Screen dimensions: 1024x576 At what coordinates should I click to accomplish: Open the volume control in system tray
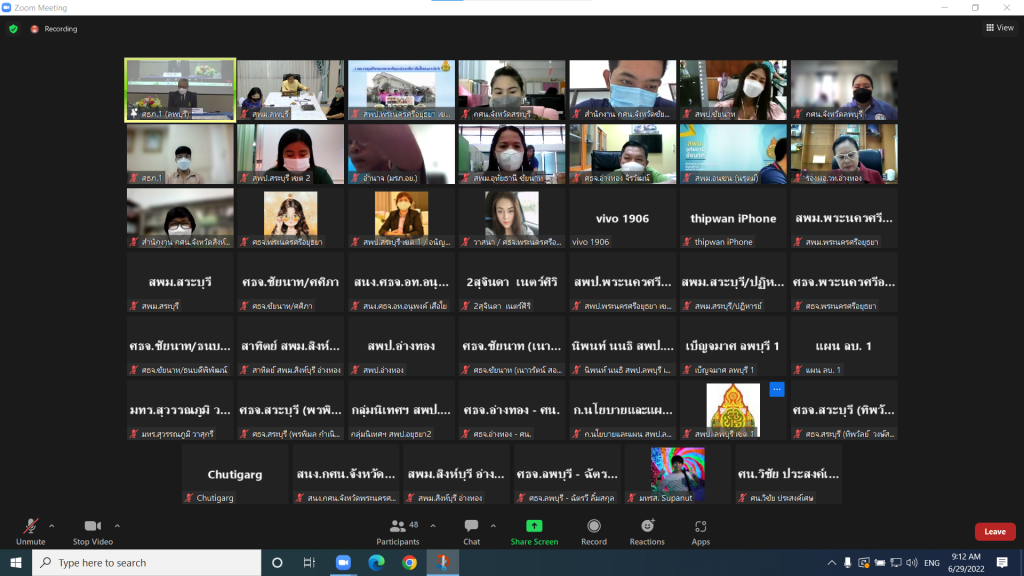click(912, 562)
